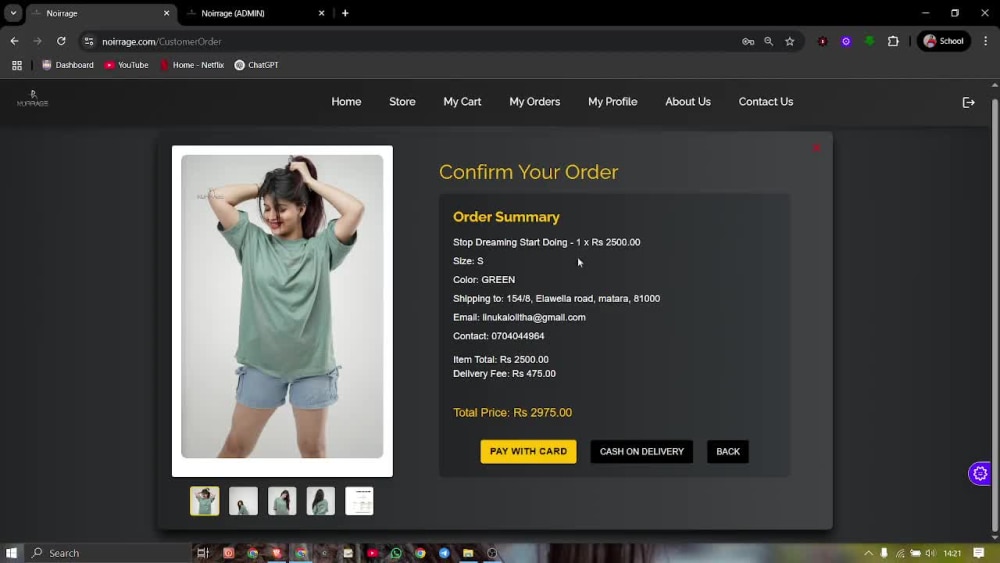Click the Email: linukalolitha@gmail.com line

519,317
